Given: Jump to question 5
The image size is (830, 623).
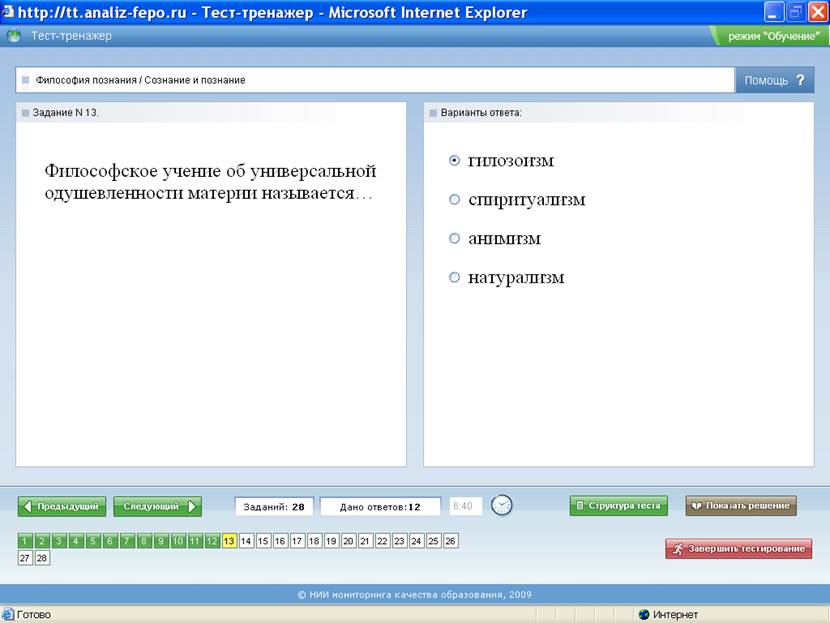Looking at the screenshot, I should coord(93,541).
